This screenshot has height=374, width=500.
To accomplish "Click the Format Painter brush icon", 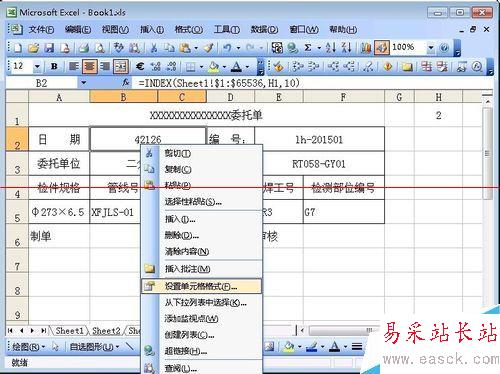I will pos(209,48).
